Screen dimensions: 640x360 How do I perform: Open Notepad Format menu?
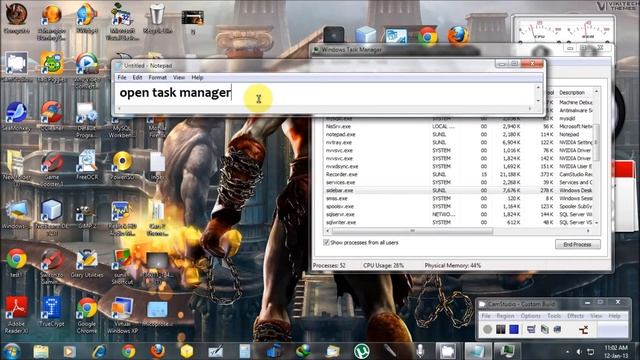point(158,77)
